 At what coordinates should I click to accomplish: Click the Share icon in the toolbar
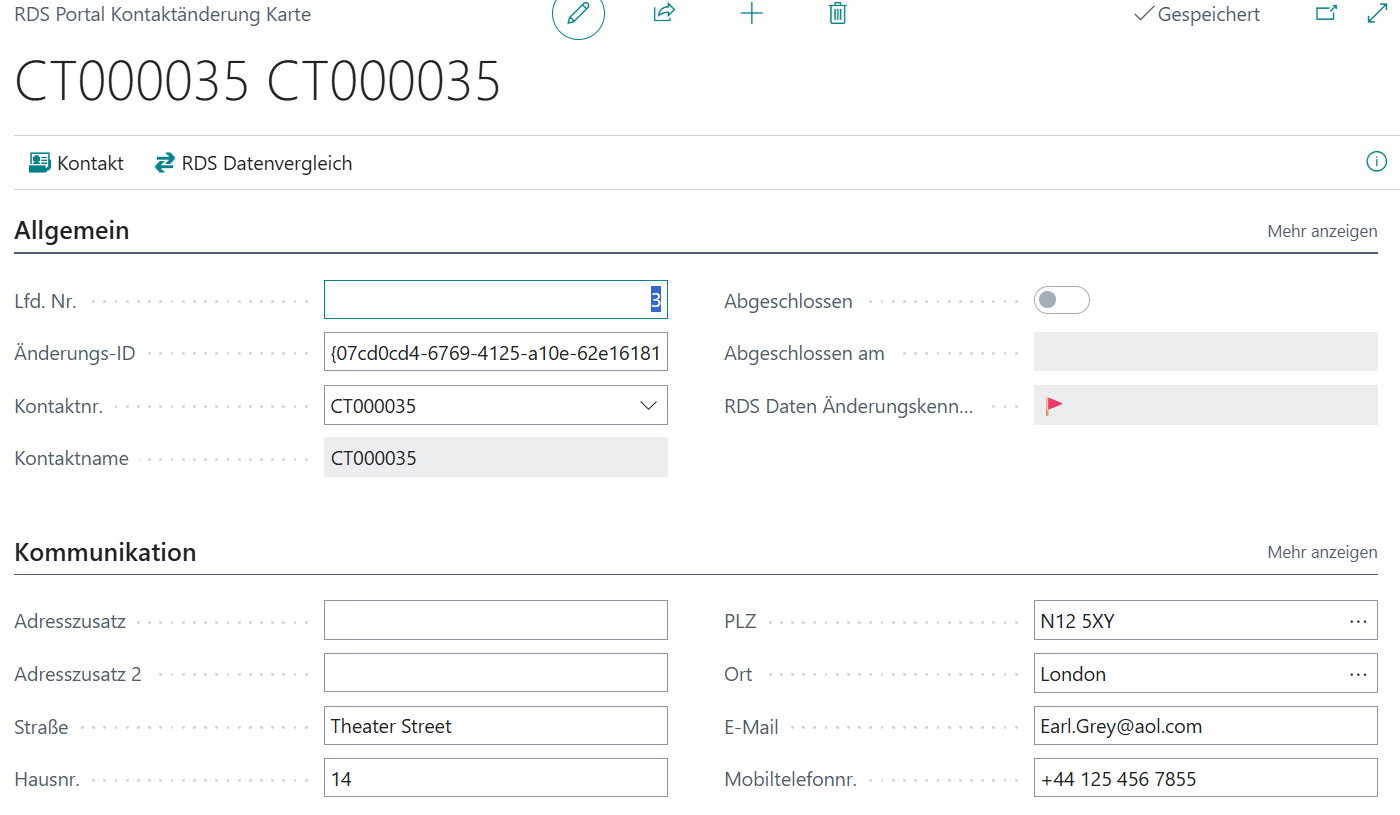coord(663,15)
